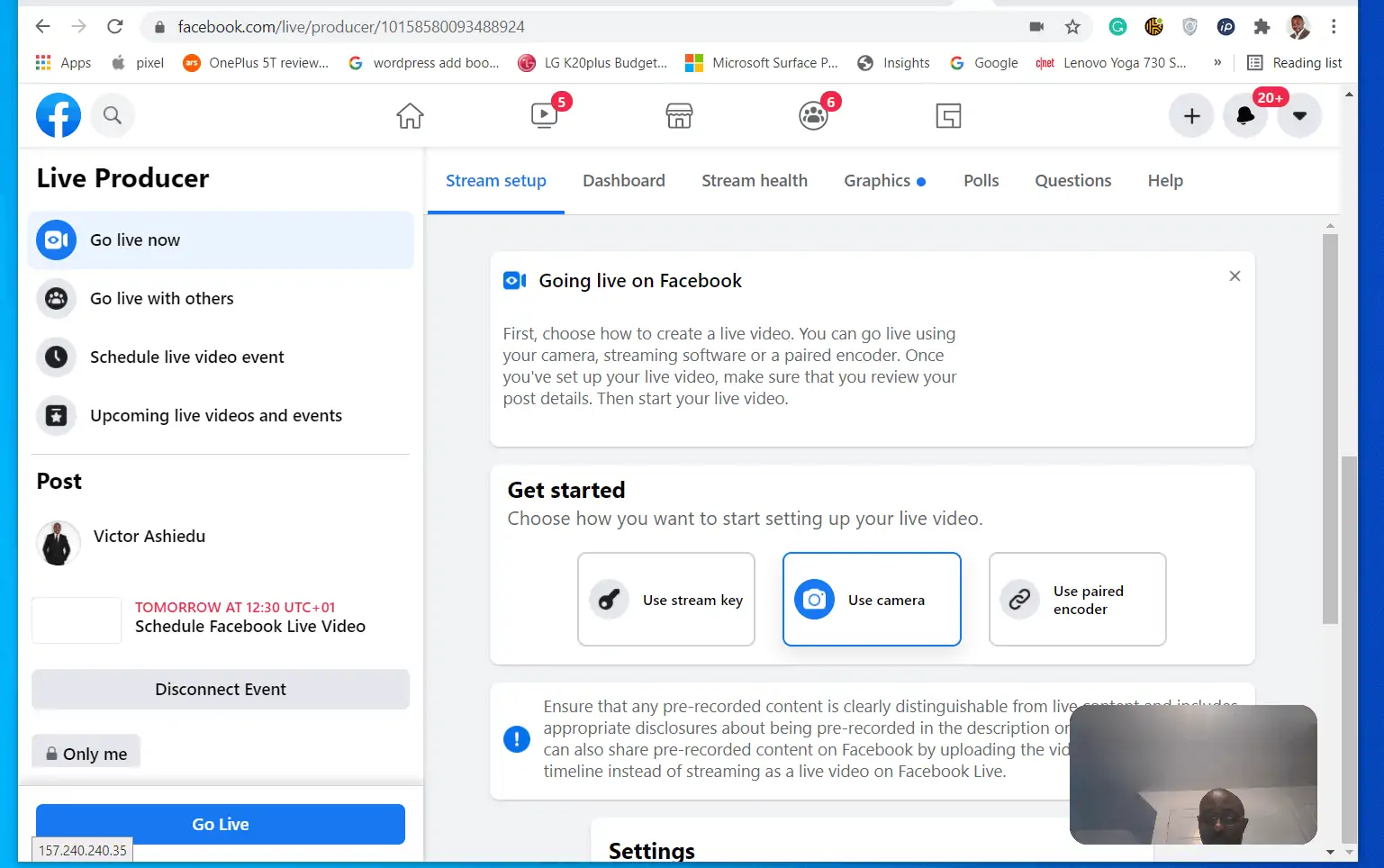The width and height of the screenshot is (1384, 868).
Task: Reload the page
Action: click(115, 27)
